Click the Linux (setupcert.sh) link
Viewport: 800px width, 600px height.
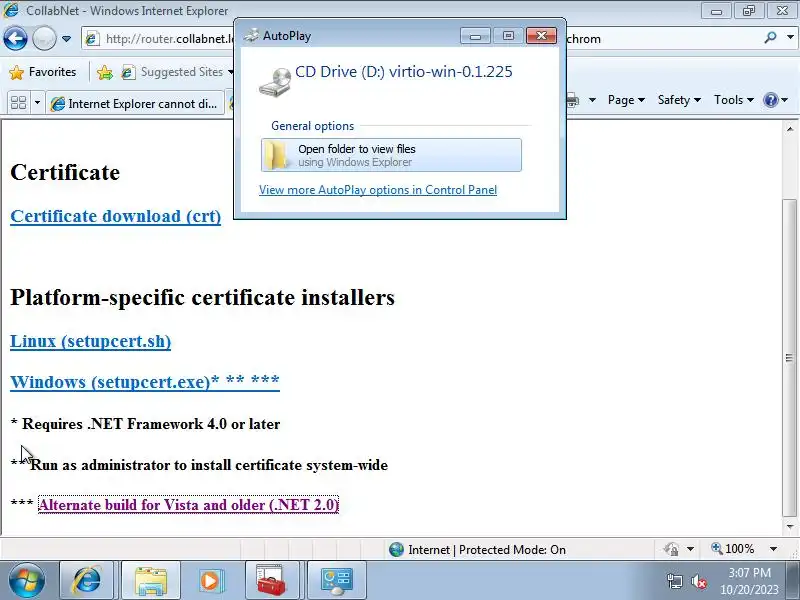[90, 341]
